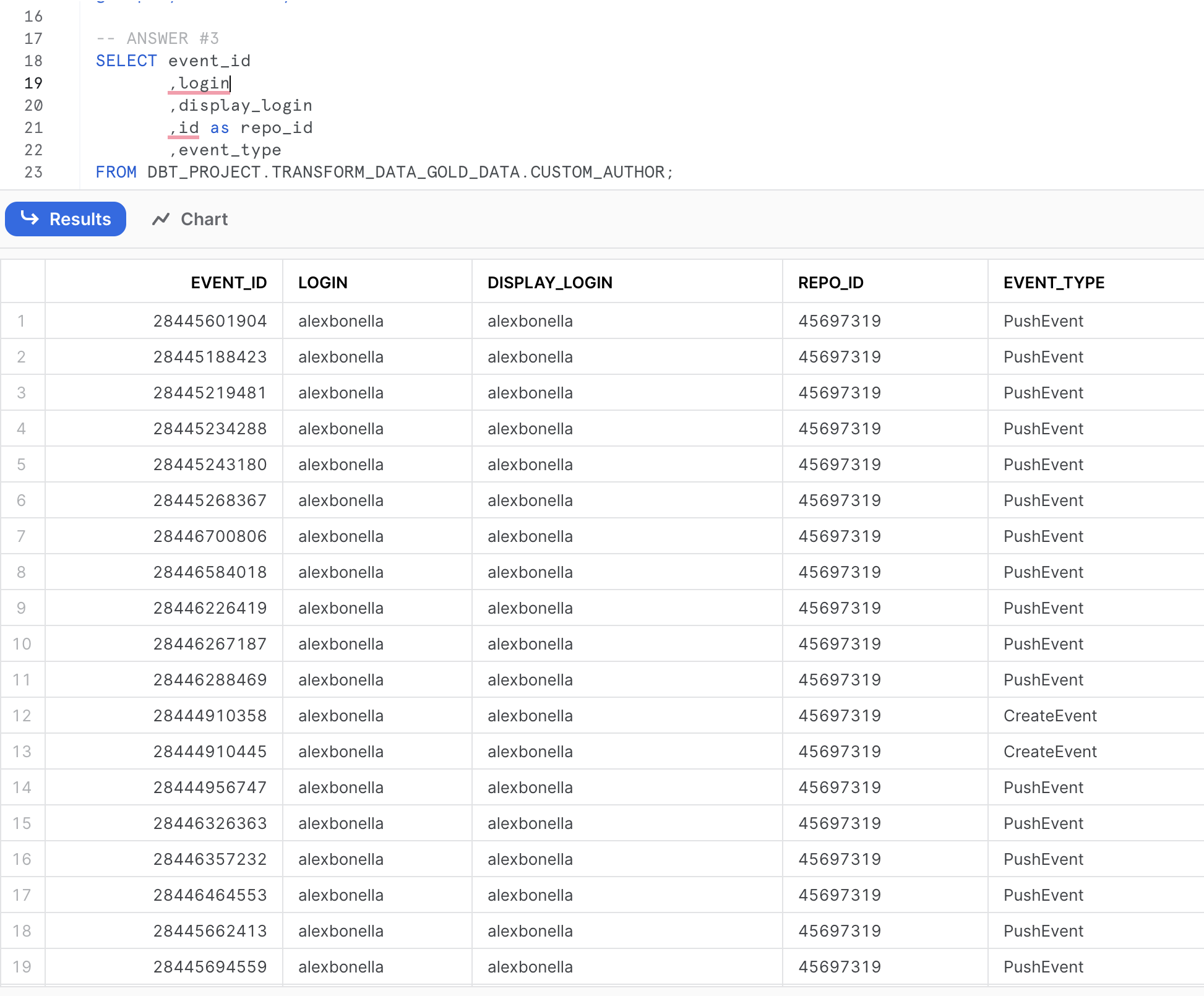Place cursor on SELECT keyword line 18
Screen dimensions: 1204x996
[126, 61]
